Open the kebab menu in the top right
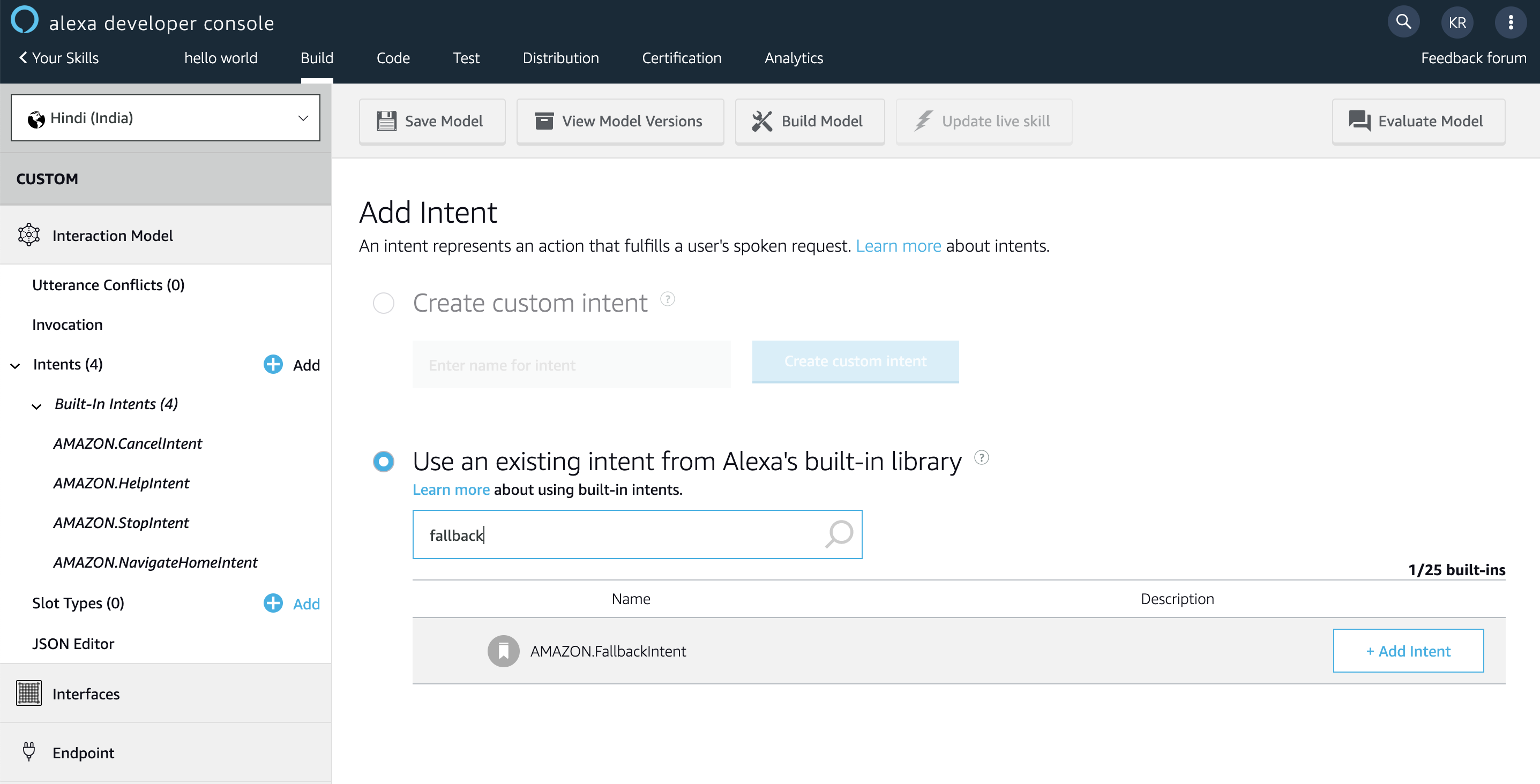The height and width of the screenshot is (784, 1540). pyautogui.click(x=1512, y=21)
